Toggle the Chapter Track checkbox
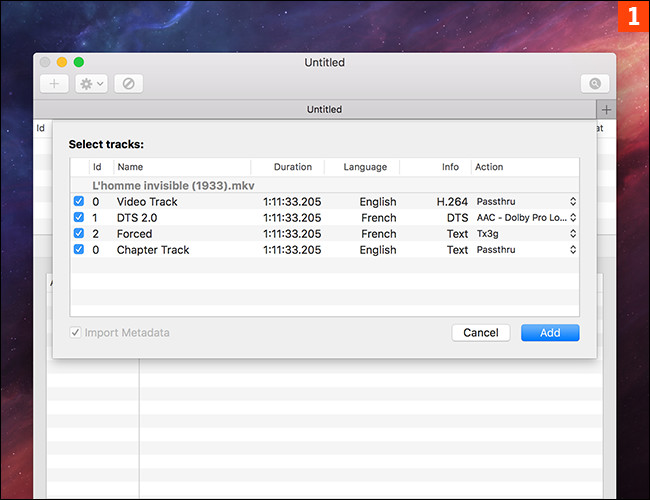The height and width of the screenshot is (500, 650). point(79,250)
